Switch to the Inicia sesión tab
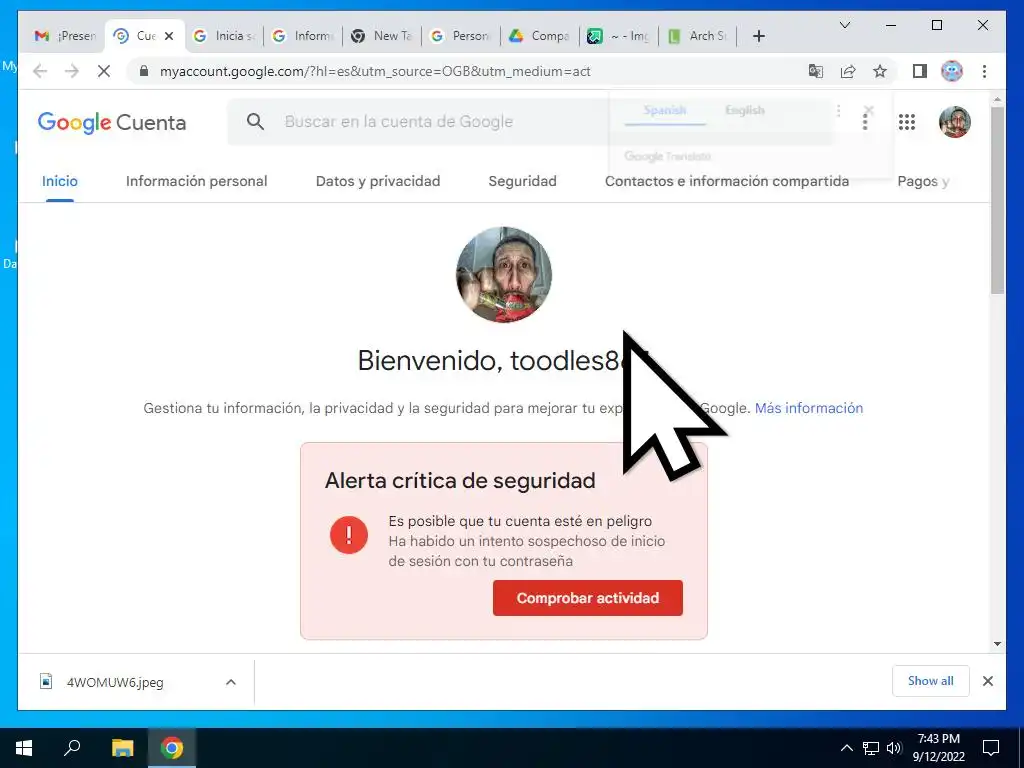Viewport: 1024px width, 768px height. (225, 36)
